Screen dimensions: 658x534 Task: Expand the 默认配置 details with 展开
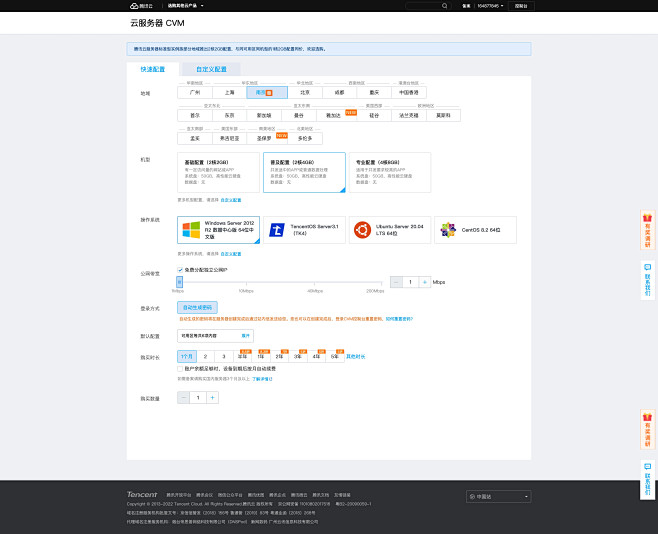click(x=245, y=336)
